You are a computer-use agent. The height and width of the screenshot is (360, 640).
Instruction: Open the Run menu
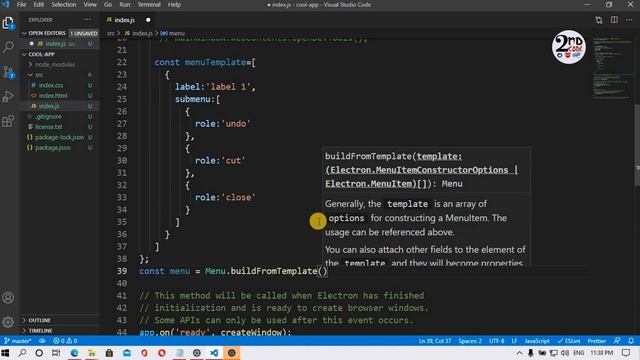pos(125,5)
